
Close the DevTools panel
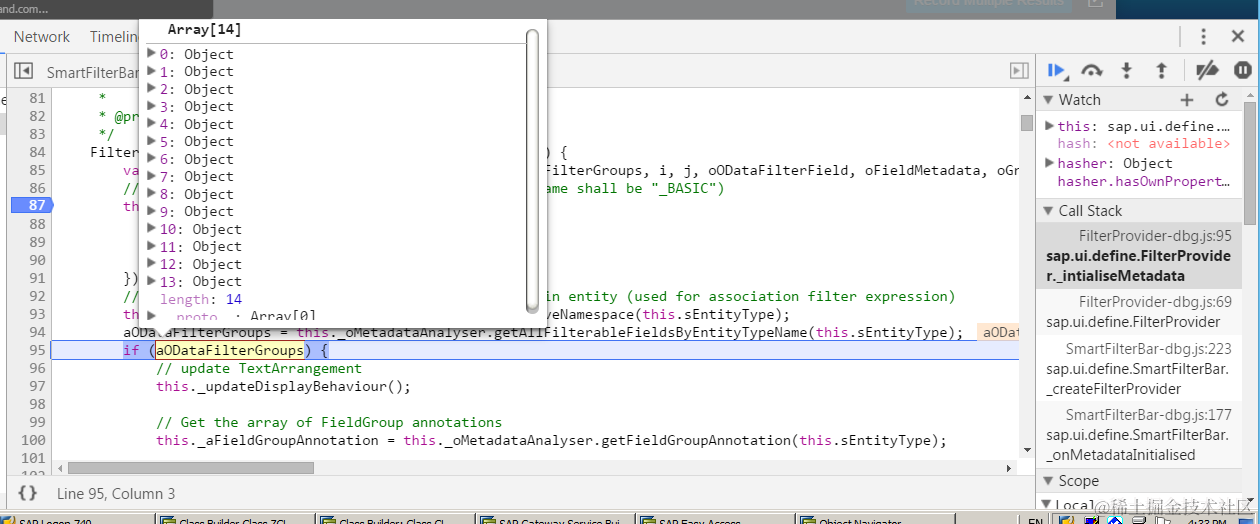[1239, 37]
